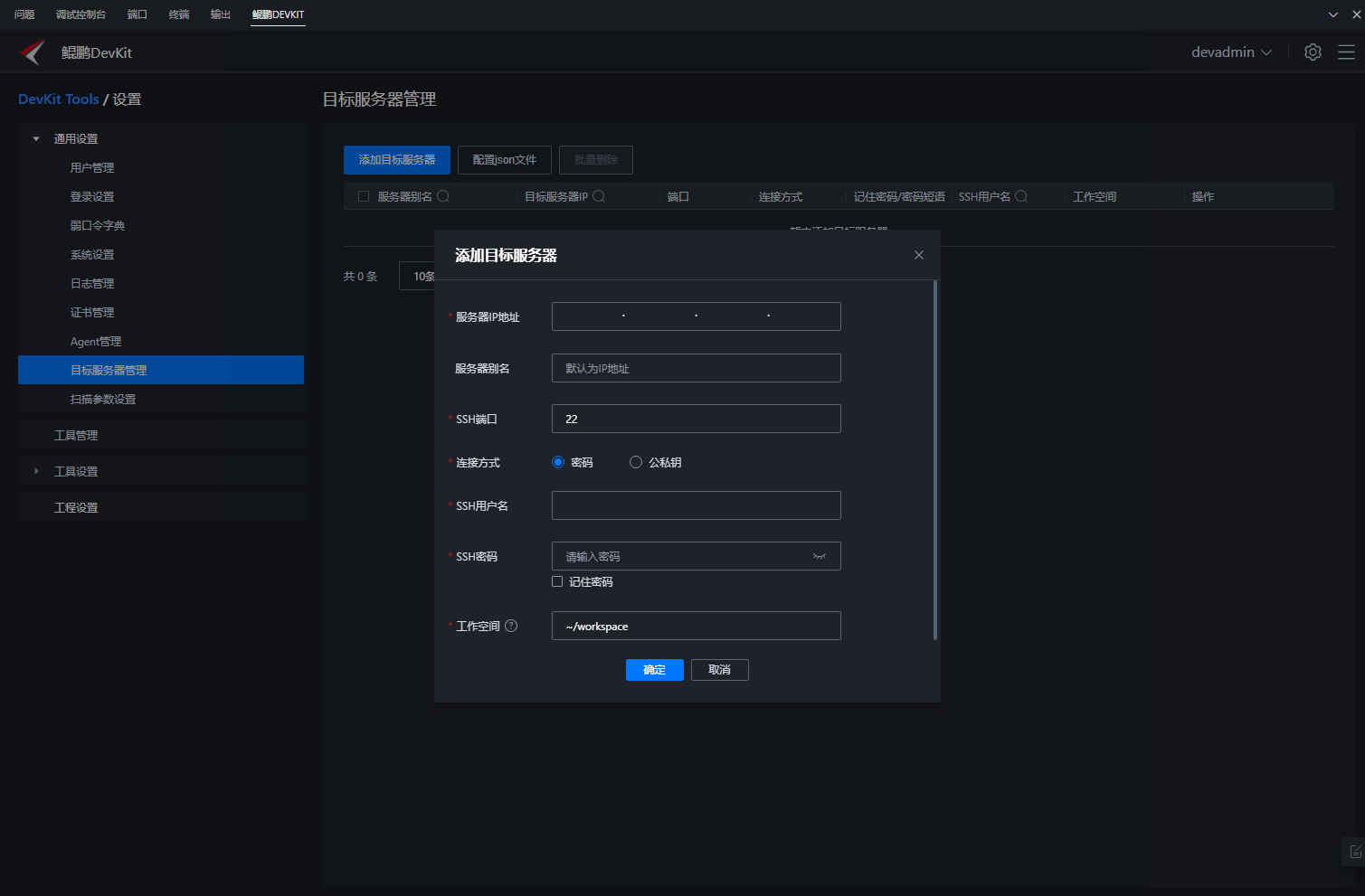Select 目标服务器管理 in the sidebar
Viewport: 1365px width, 896px height.
(161, 370)
